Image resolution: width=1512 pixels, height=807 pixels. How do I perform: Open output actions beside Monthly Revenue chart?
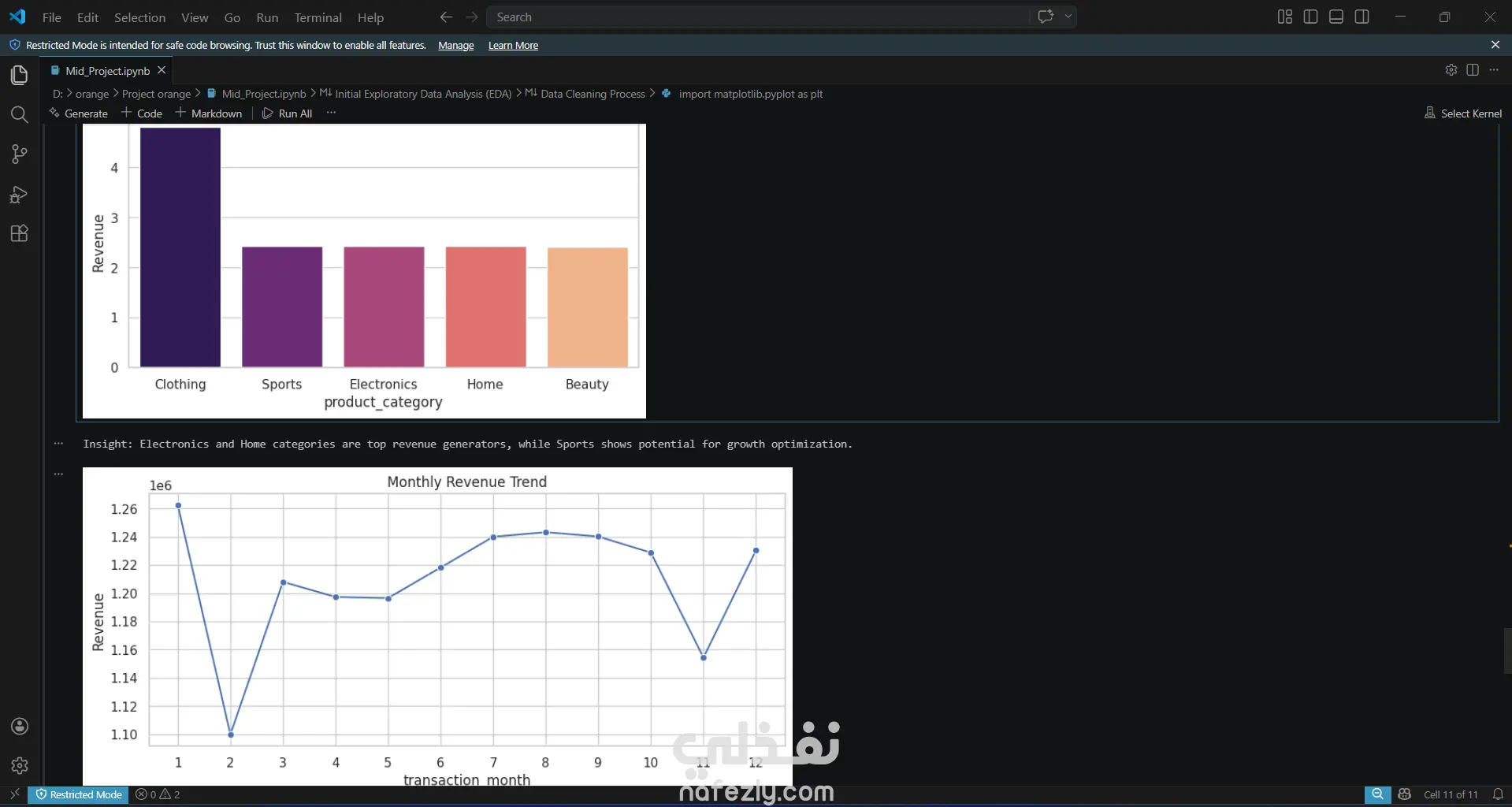(58, 474)
